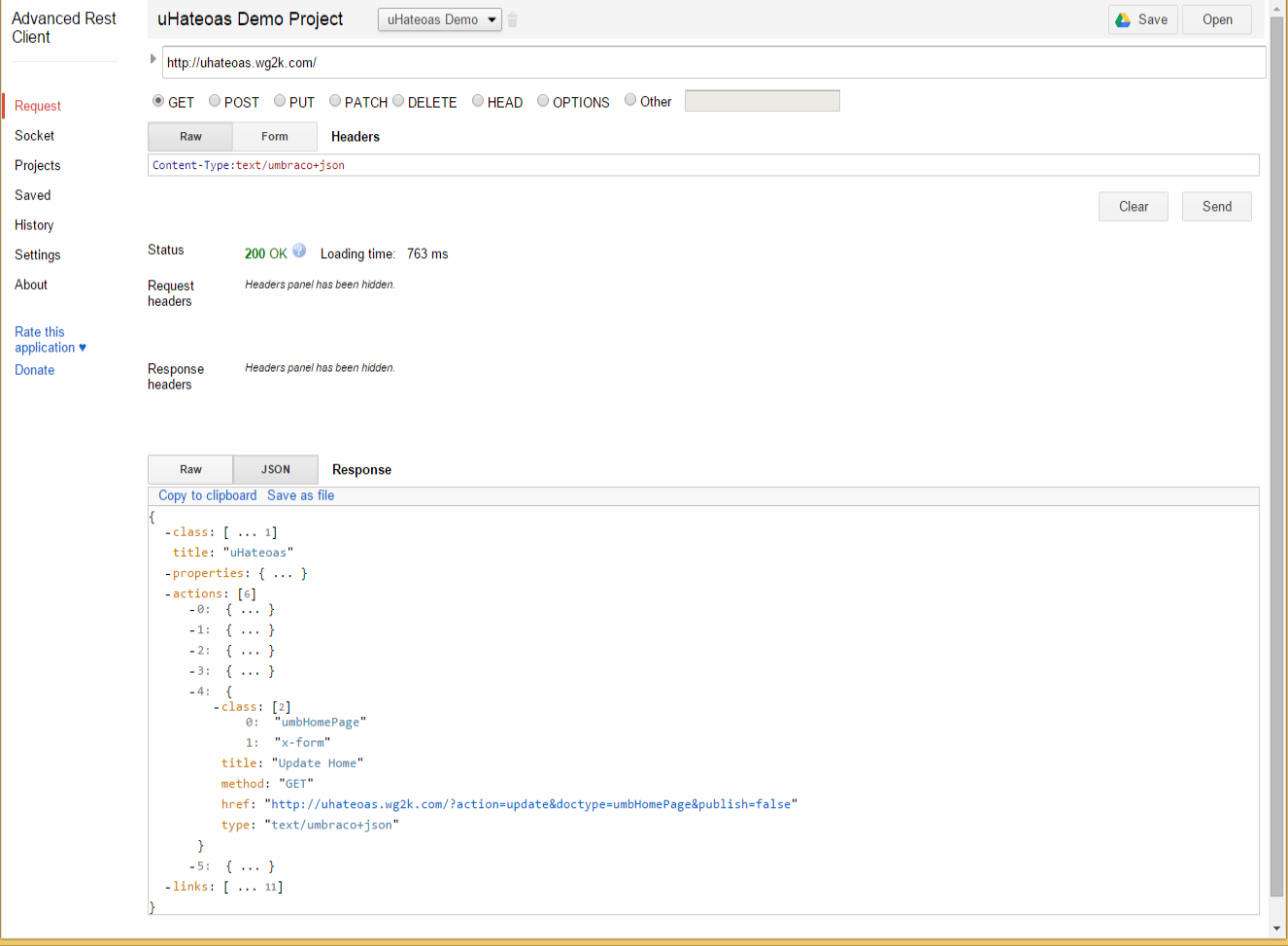Click the Advanced Rest Client app title
The height and width of the screenshot is (946, 1288).
point(64,27)
